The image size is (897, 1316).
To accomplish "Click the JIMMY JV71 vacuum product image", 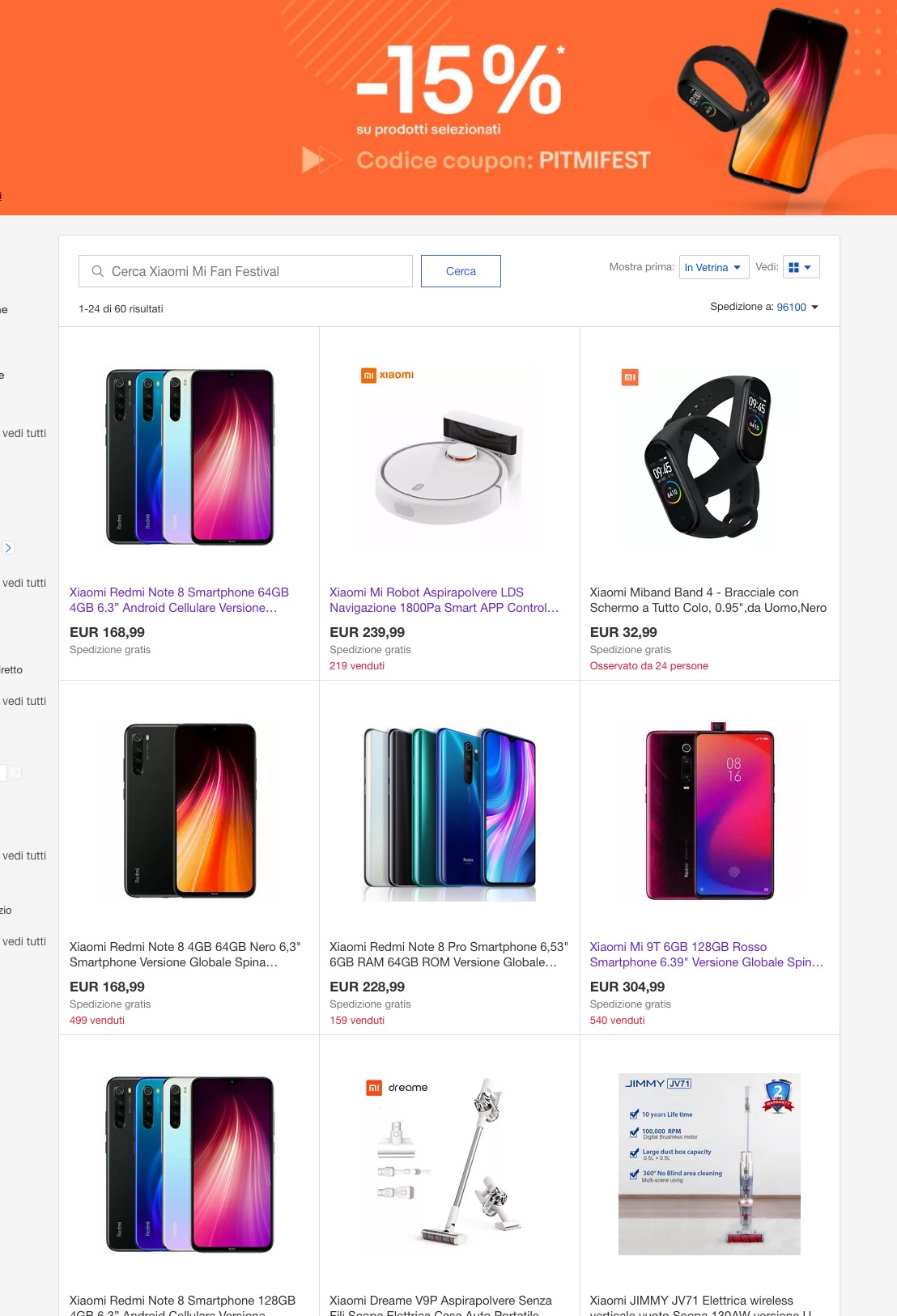I will (x=709, y=1164).
